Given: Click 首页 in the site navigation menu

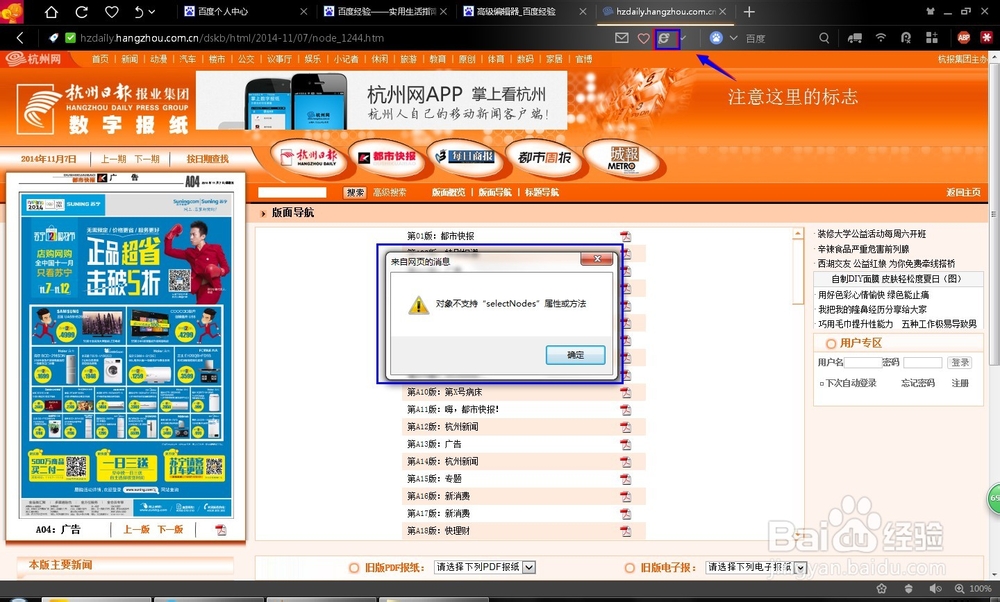Looking at the screenshot, I should [x=100, y=58].
